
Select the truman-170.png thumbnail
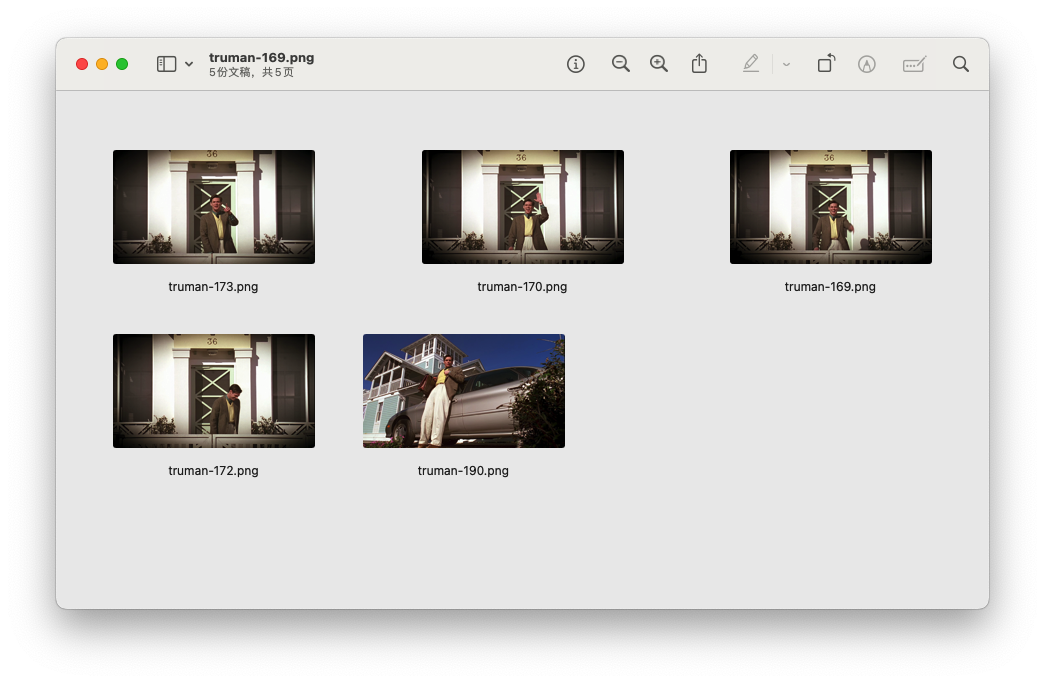522,207
